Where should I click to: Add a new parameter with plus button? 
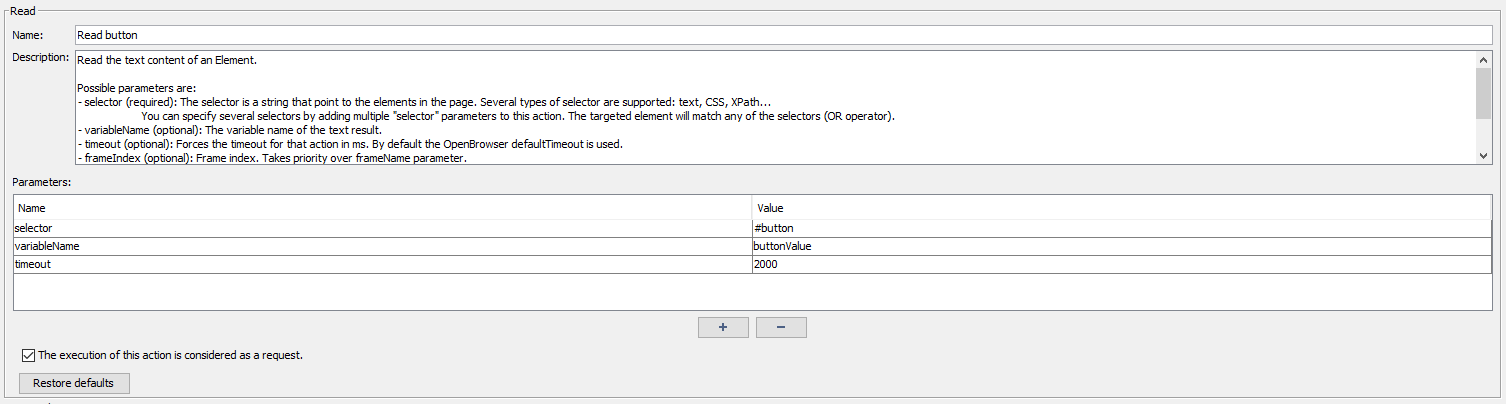pos(722,327)
